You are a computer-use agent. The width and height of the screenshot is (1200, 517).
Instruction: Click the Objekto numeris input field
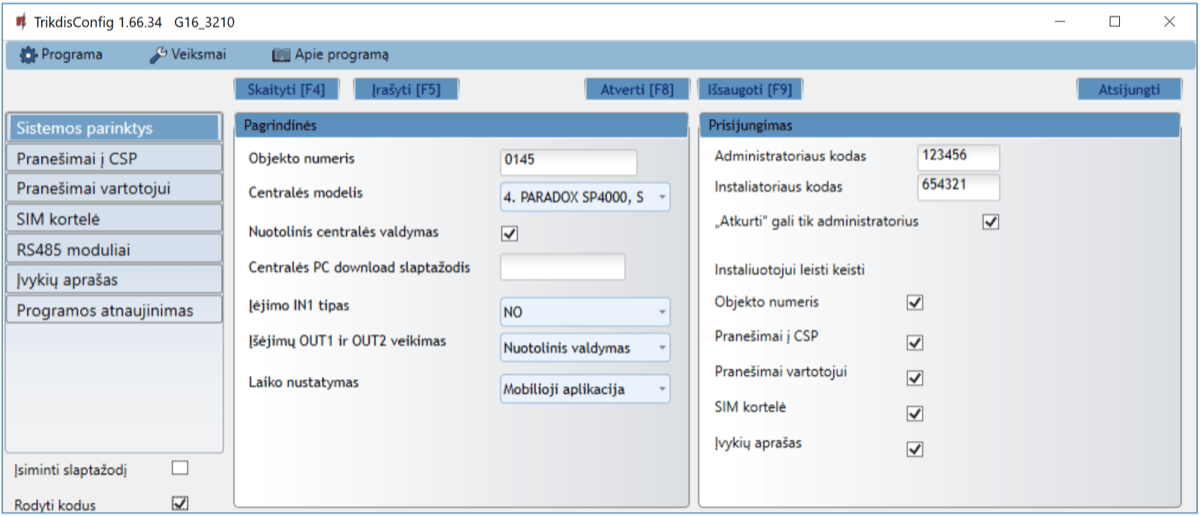click(x=568, y=161)
